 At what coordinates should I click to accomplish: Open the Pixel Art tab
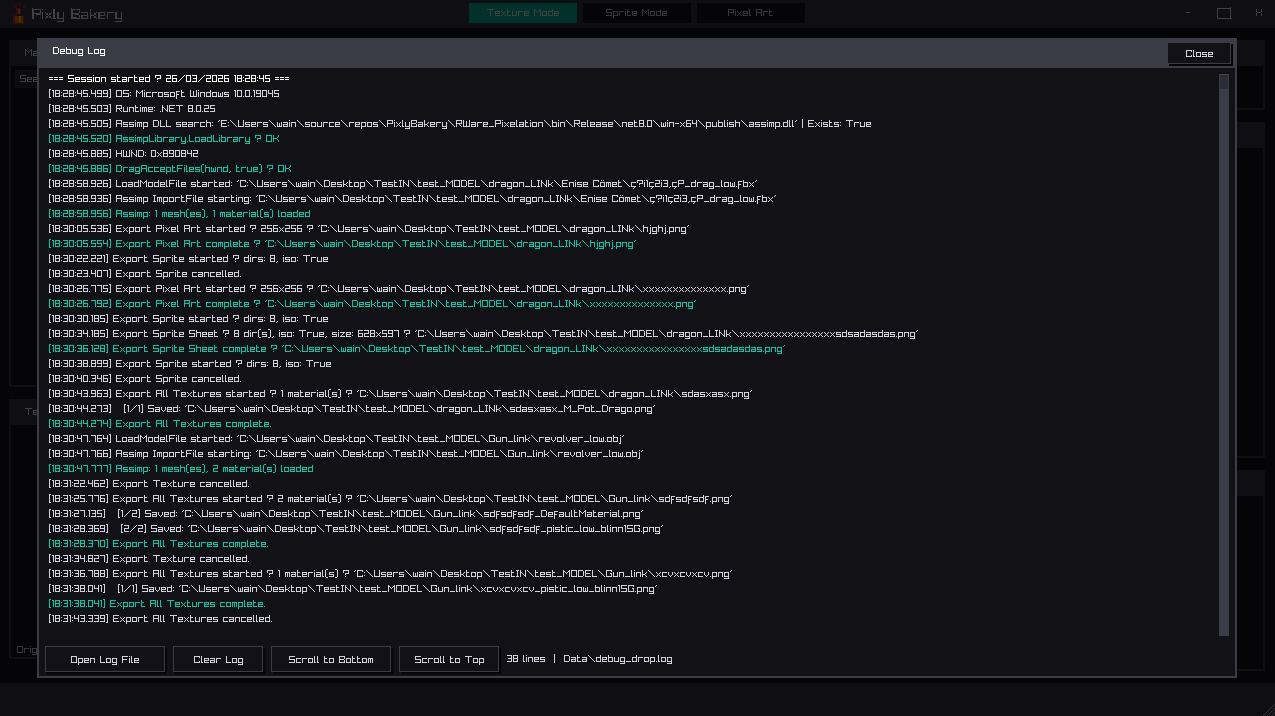(751, 13)
